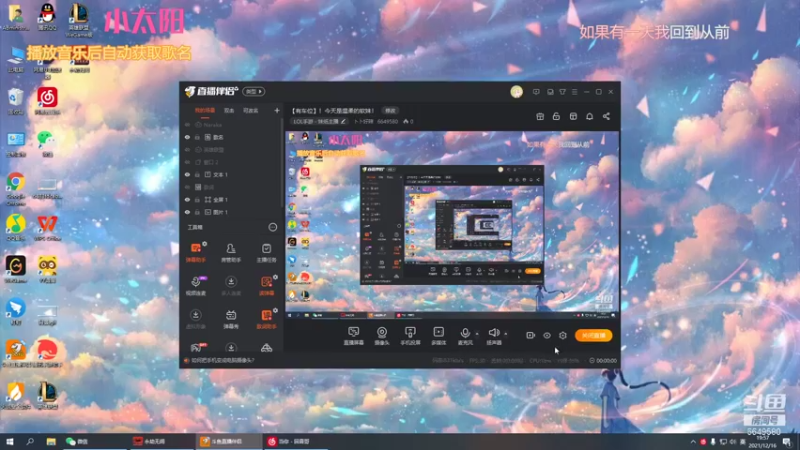The width and height of the screenshot is (800, 450).
Task: Hide the 图片1 source layer
Action: coord(187,212)
